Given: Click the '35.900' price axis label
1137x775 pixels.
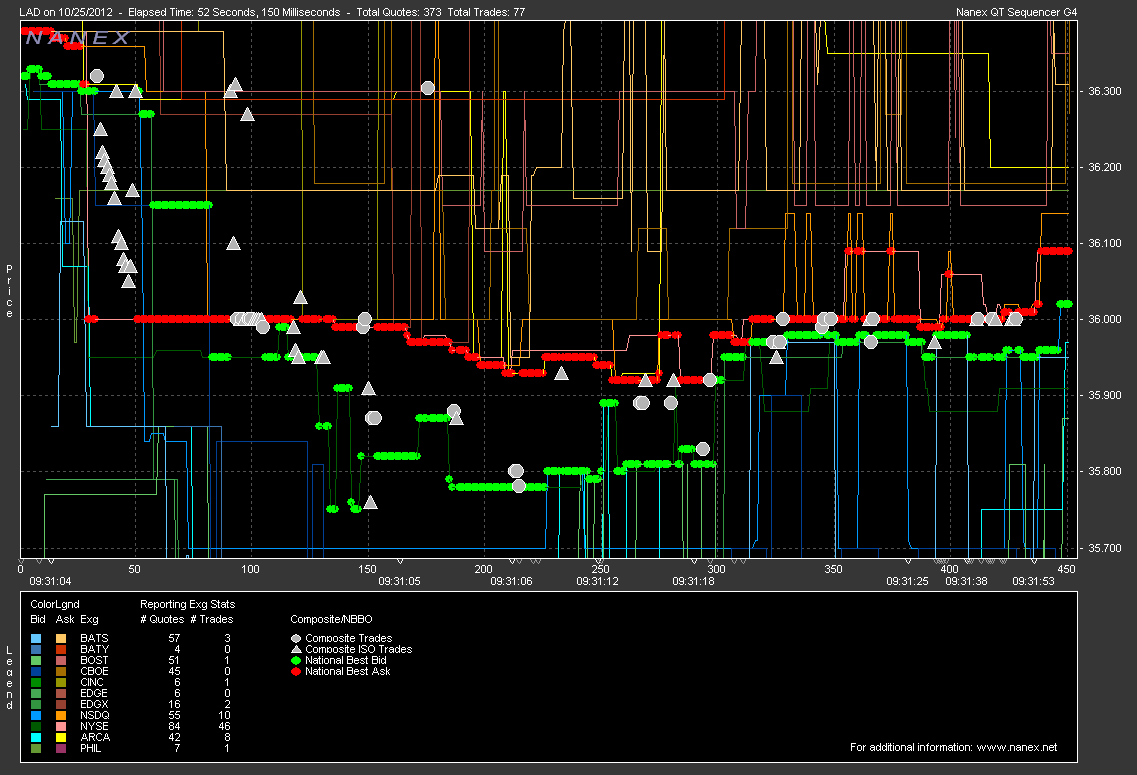Looking at the screenshot, I should (x=1104, y=396).
